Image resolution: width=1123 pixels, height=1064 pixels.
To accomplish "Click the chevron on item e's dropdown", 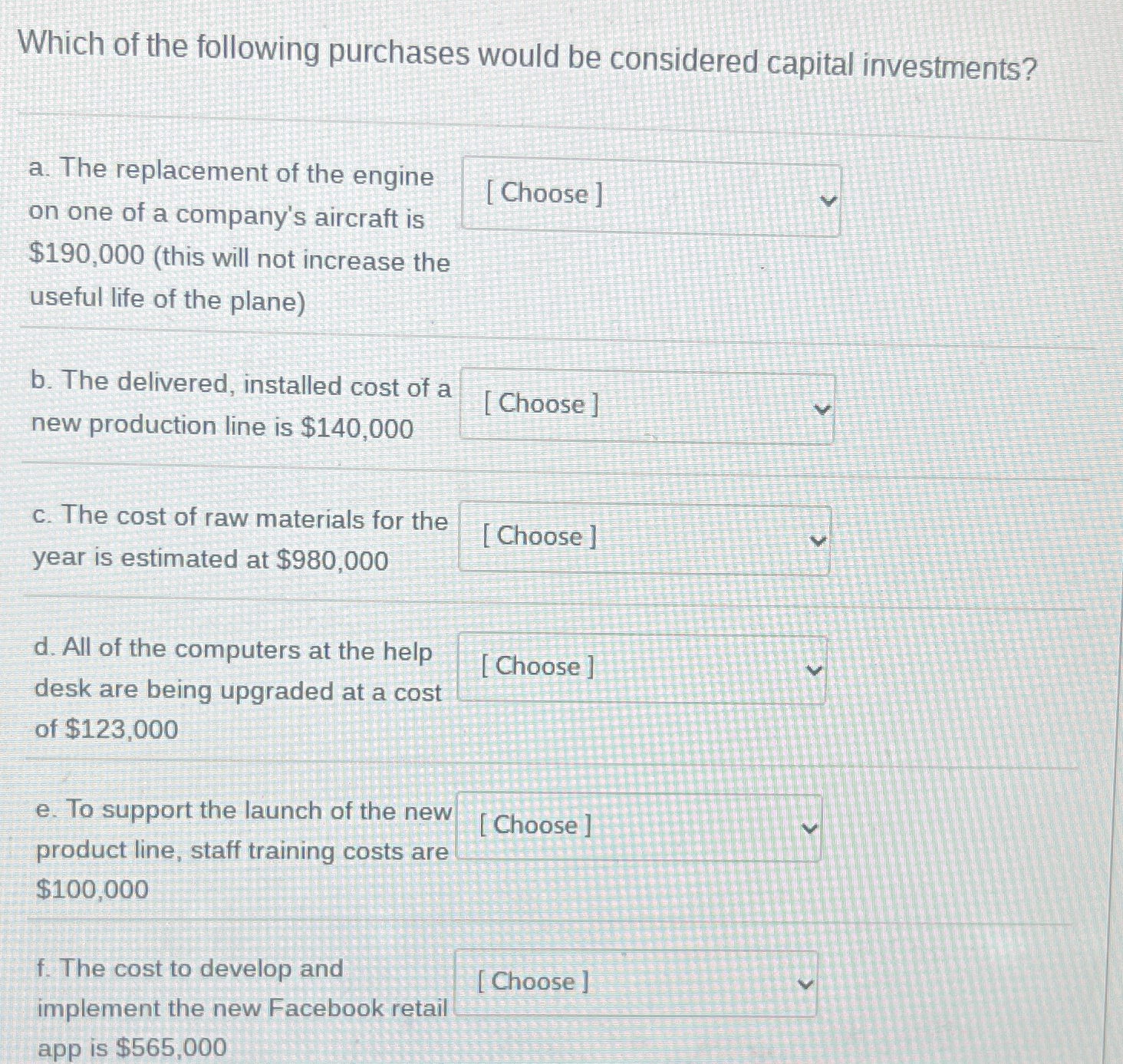I will click(809, 828).
